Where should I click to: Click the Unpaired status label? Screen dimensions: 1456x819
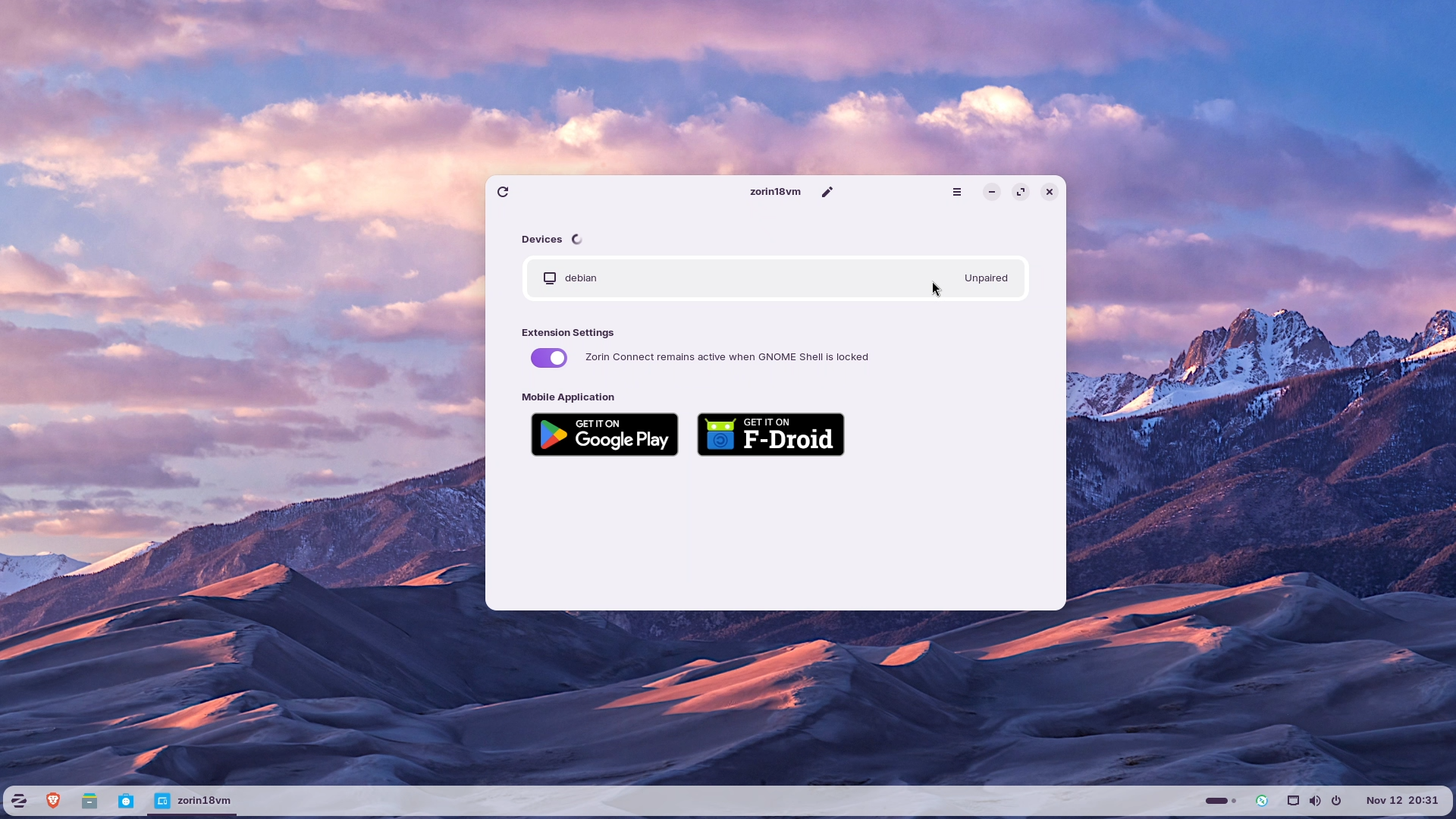pos(985,278)
